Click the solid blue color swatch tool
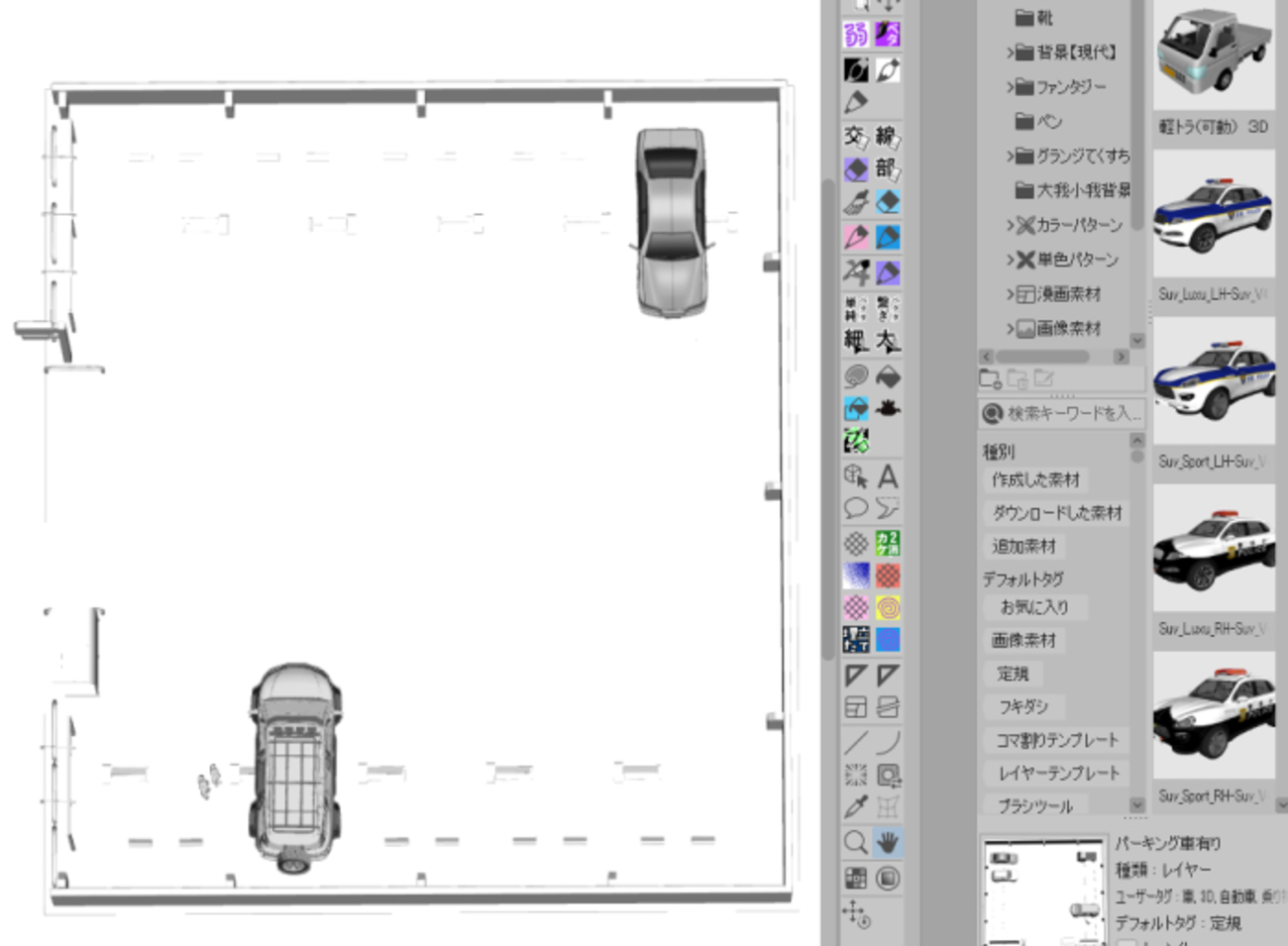The width and height of the screenshot is (1288, 946). [888, 640]
